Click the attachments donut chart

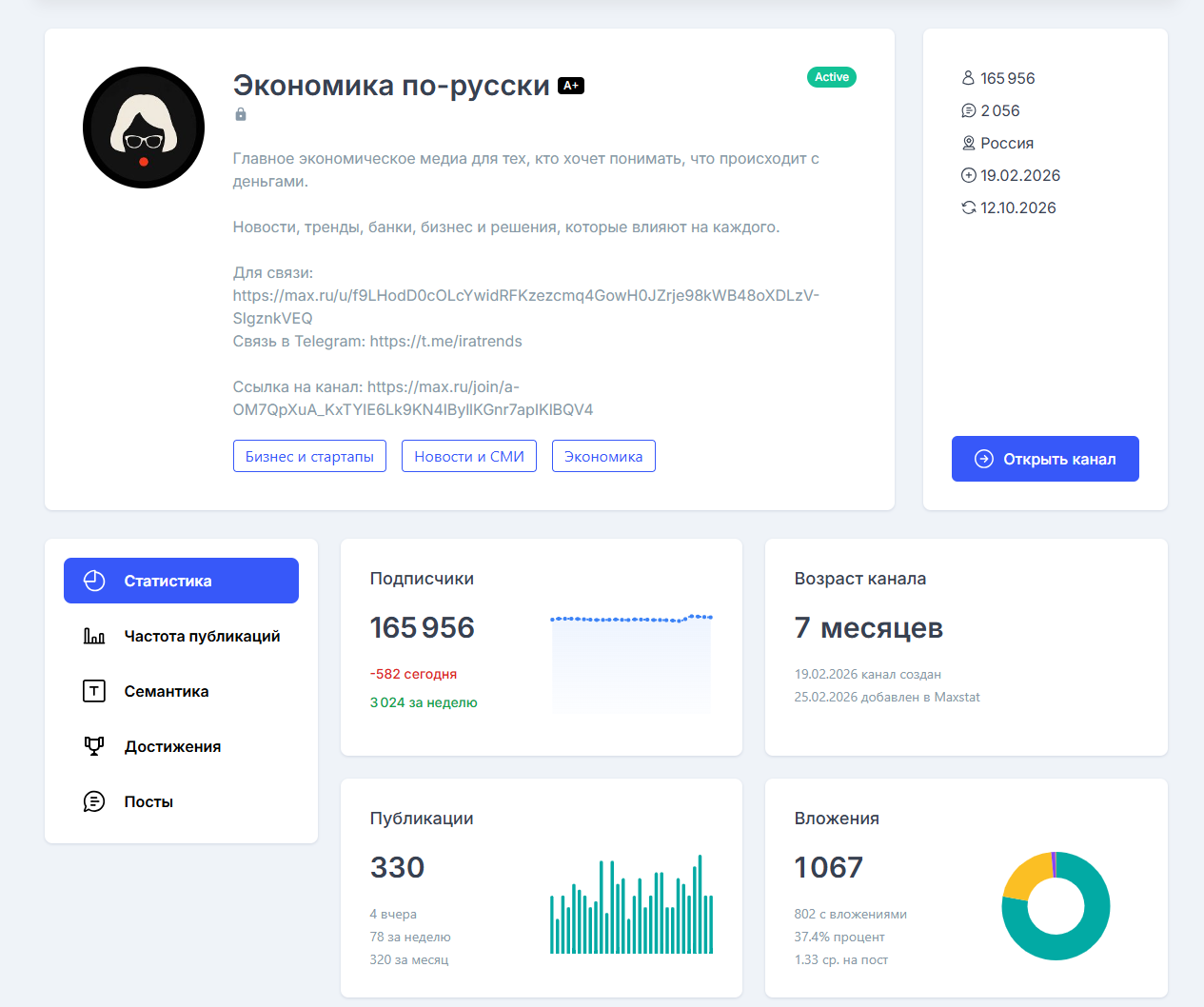click(x=1056, y=906)
